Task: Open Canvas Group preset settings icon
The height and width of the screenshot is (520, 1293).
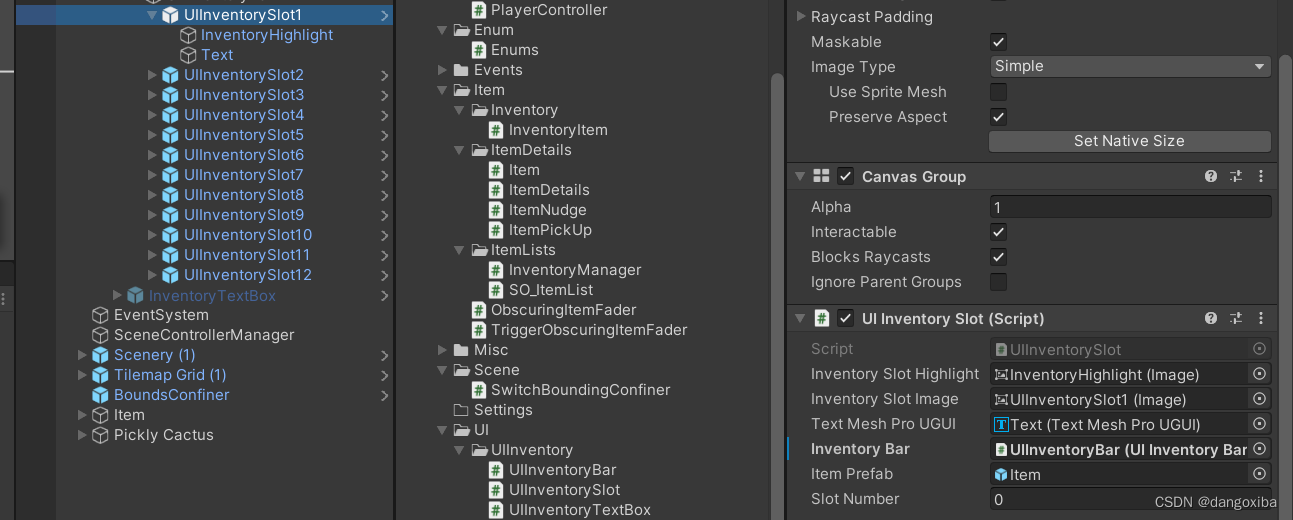Action: (1236, 176)
